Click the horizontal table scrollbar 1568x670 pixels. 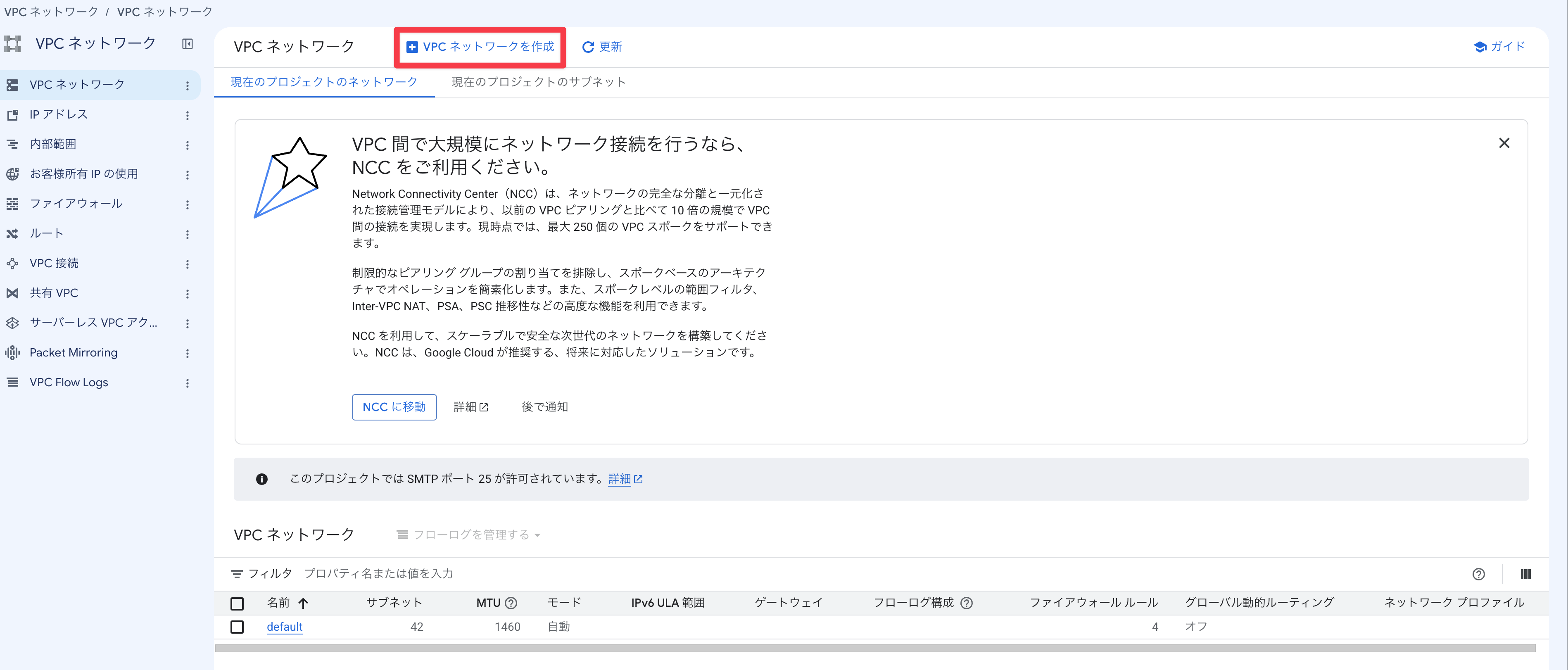click(x=875, y=649)
